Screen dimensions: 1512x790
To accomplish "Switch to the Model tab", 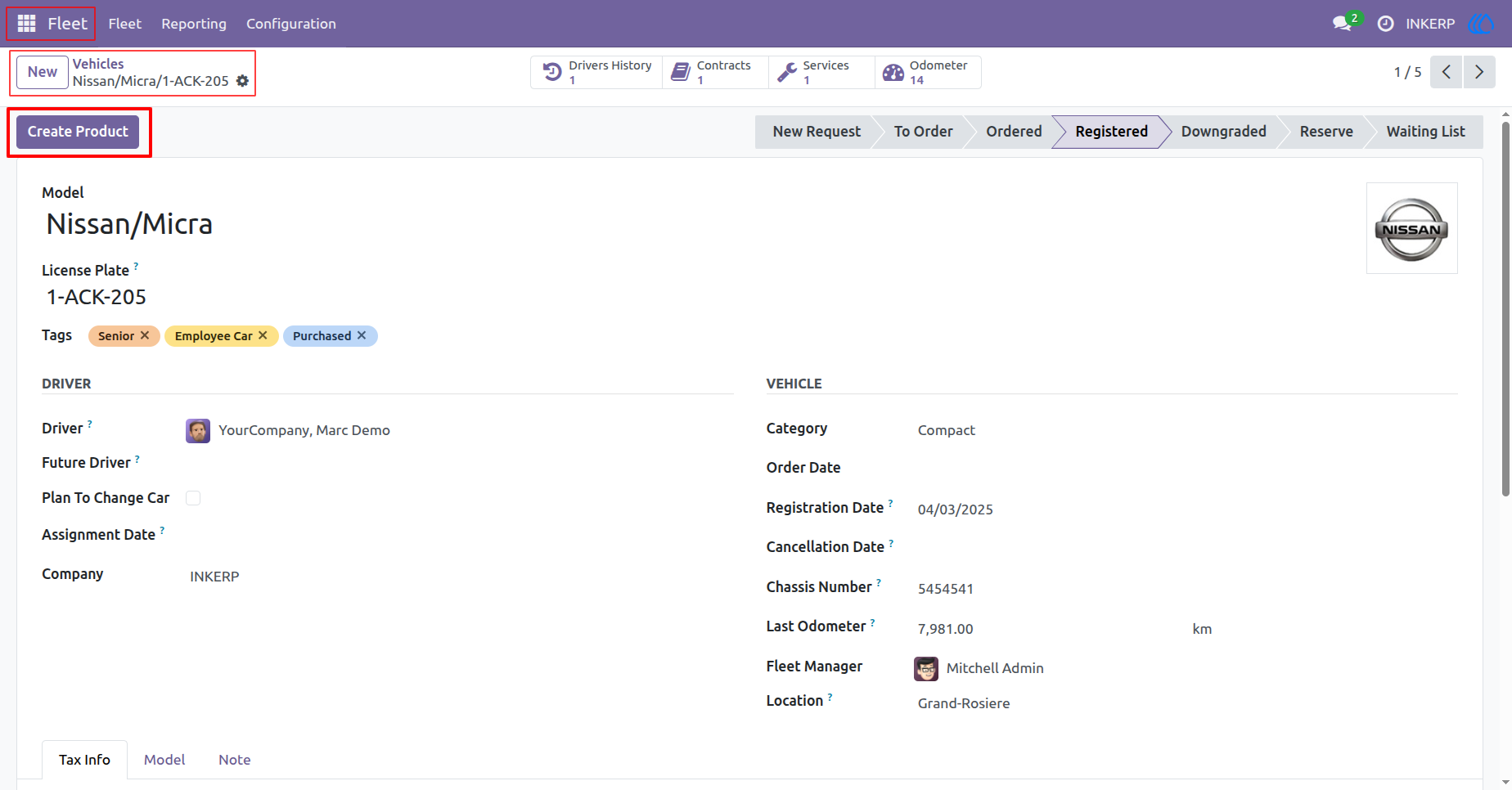I will [164, 760].
